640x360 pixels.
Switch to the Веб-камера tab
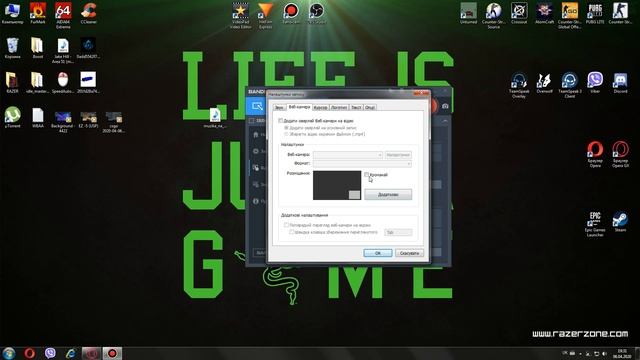tap(299, 107)
